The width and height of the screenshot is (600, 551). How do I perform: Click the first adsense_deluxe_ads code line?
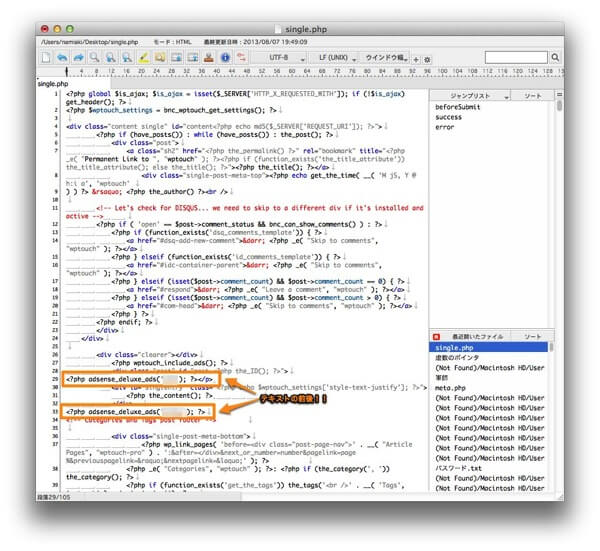point(139,379)
